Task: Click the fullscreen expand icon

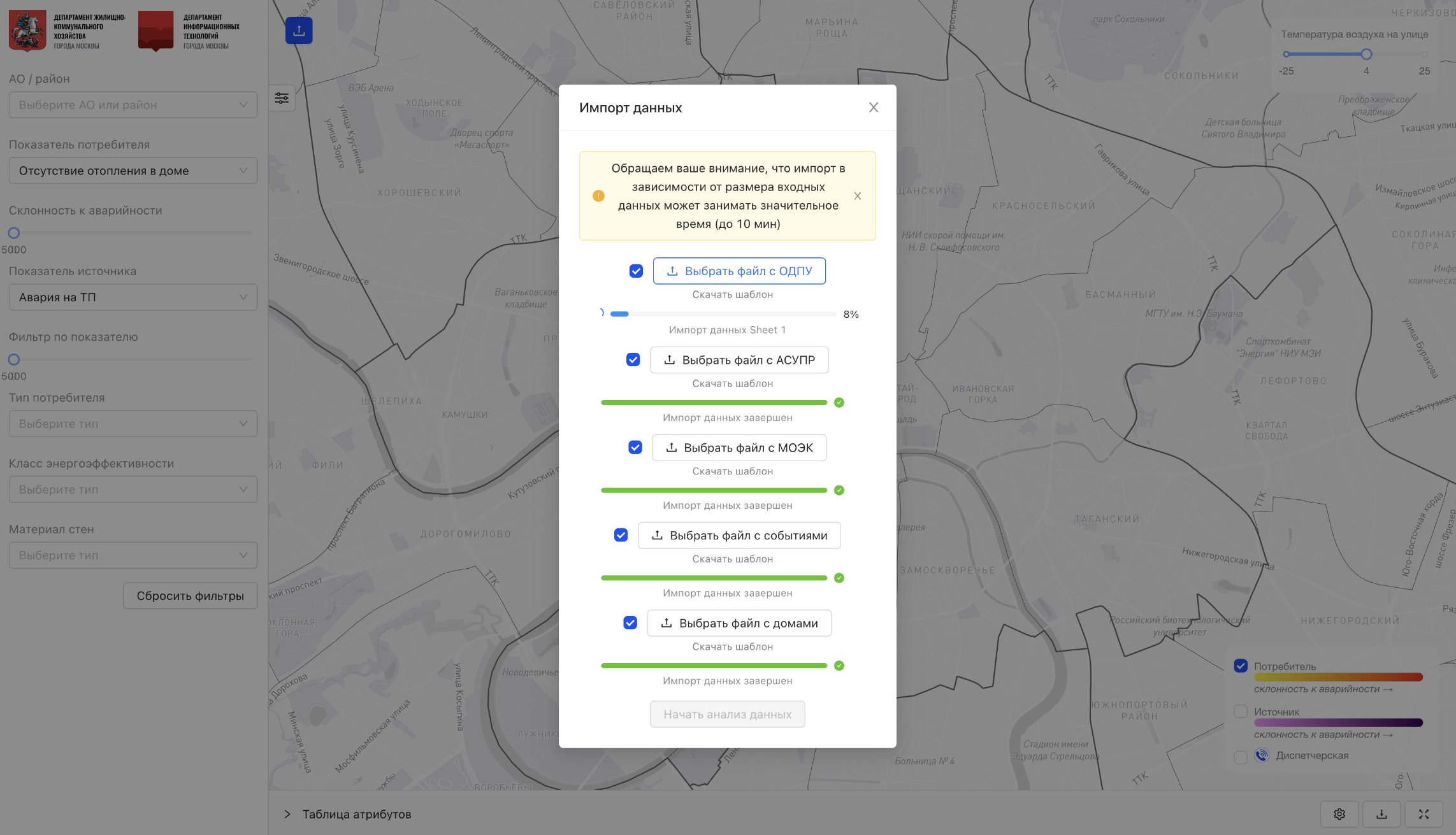Action: click(x=1424, y=814)
